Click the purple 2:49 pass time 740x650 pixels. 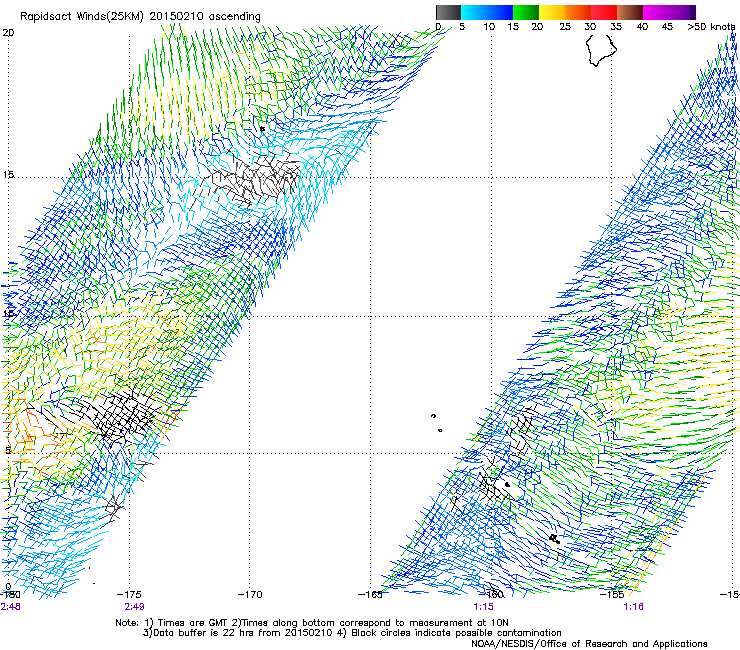[x=135, y=607]
